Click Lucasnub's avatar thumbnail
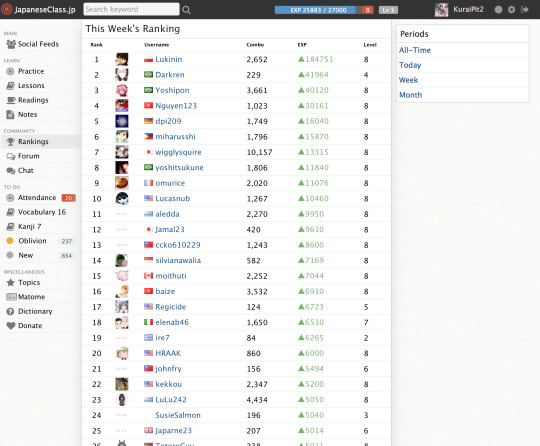Viewport: 540px width, 446px height. click(x=122, y=198)
